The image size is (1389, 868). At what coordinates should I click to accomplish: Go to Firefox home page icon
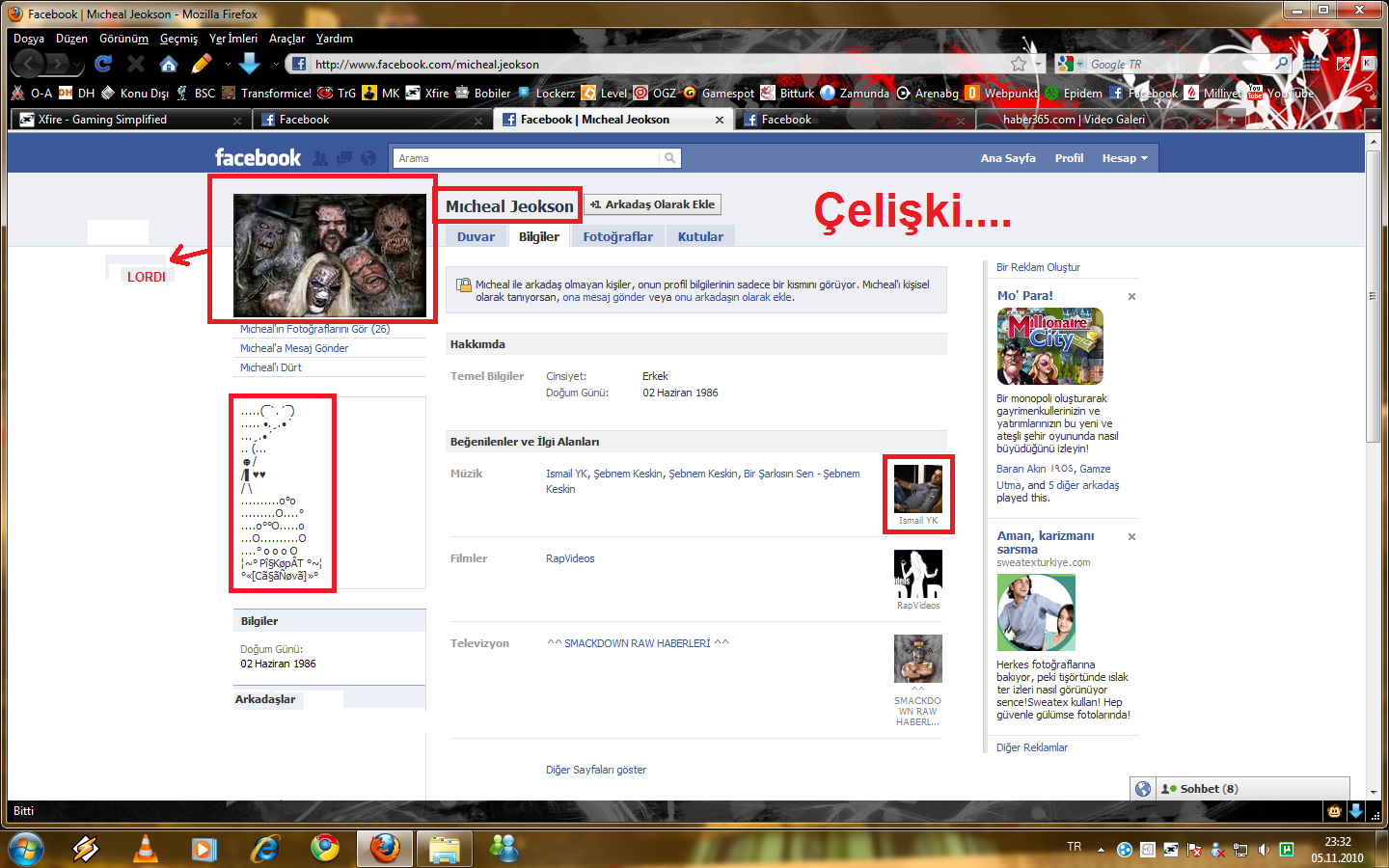(x=169, y=64)
